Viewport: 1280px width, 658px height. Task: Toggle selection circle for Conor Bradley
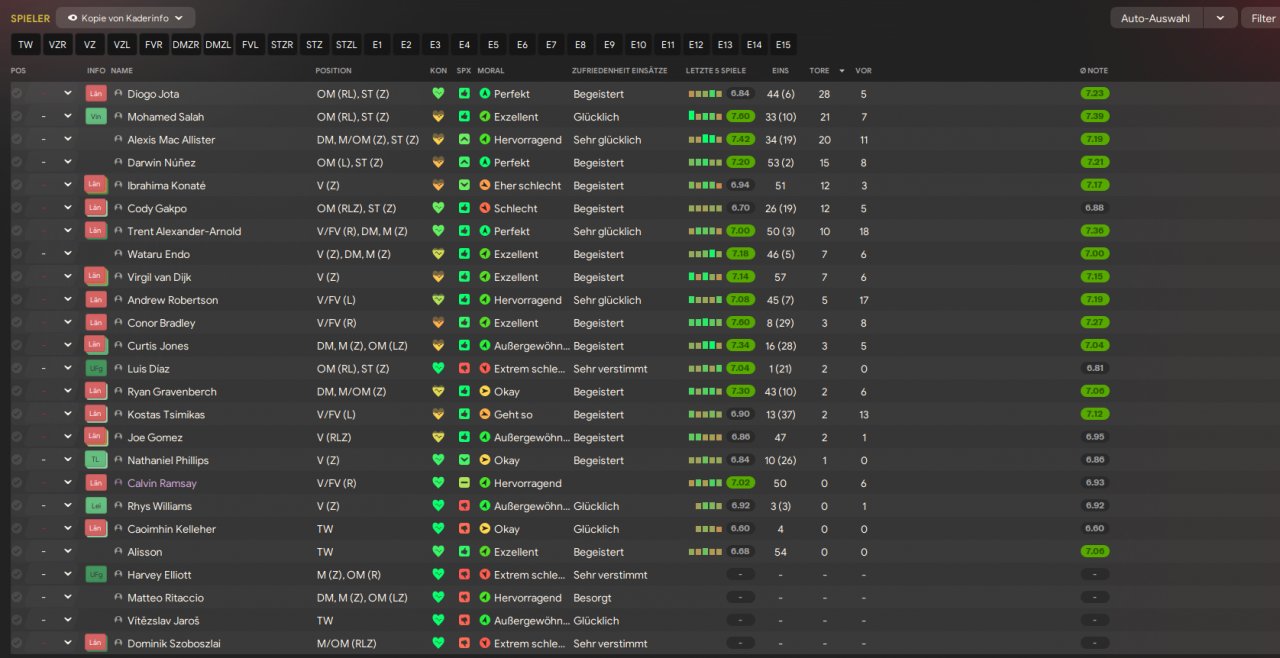(16, 323)
